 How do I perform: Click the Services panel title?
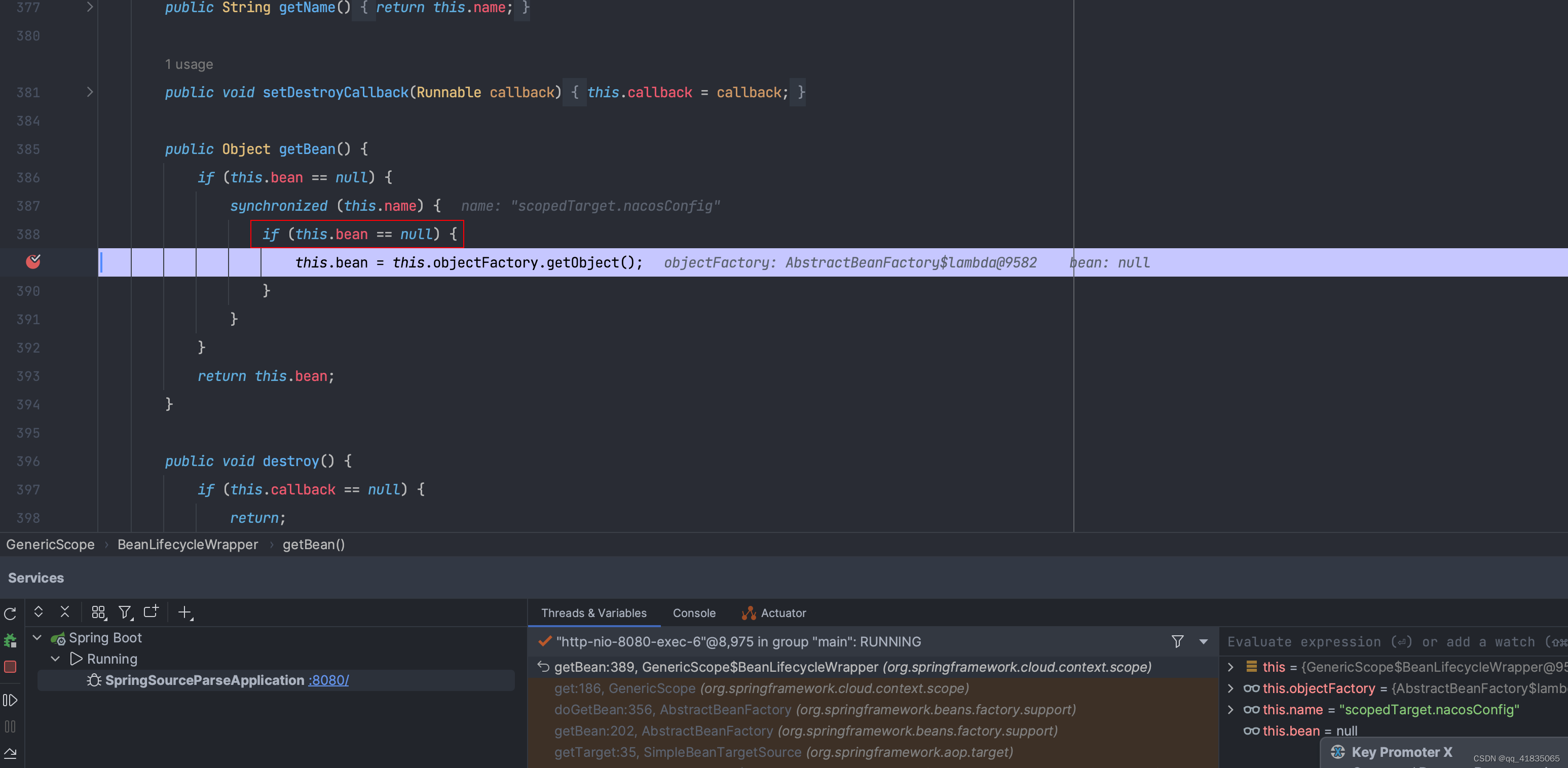point(36,578)
